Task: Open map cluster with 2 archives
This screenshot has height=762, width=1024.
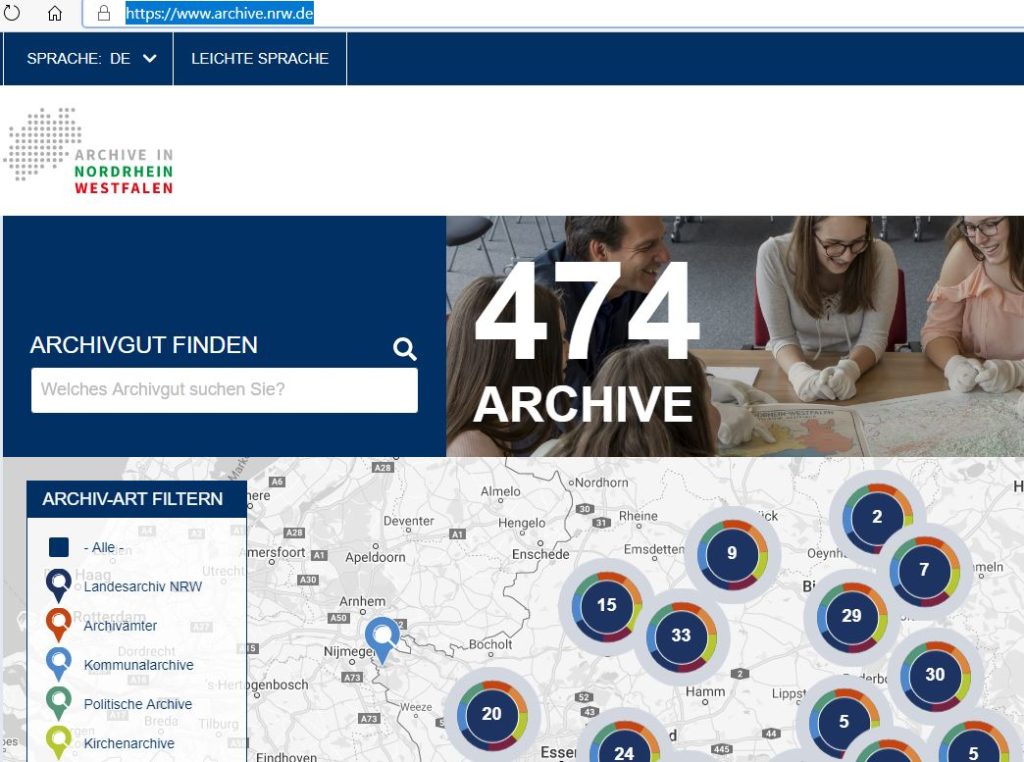Action: [877, 516]
